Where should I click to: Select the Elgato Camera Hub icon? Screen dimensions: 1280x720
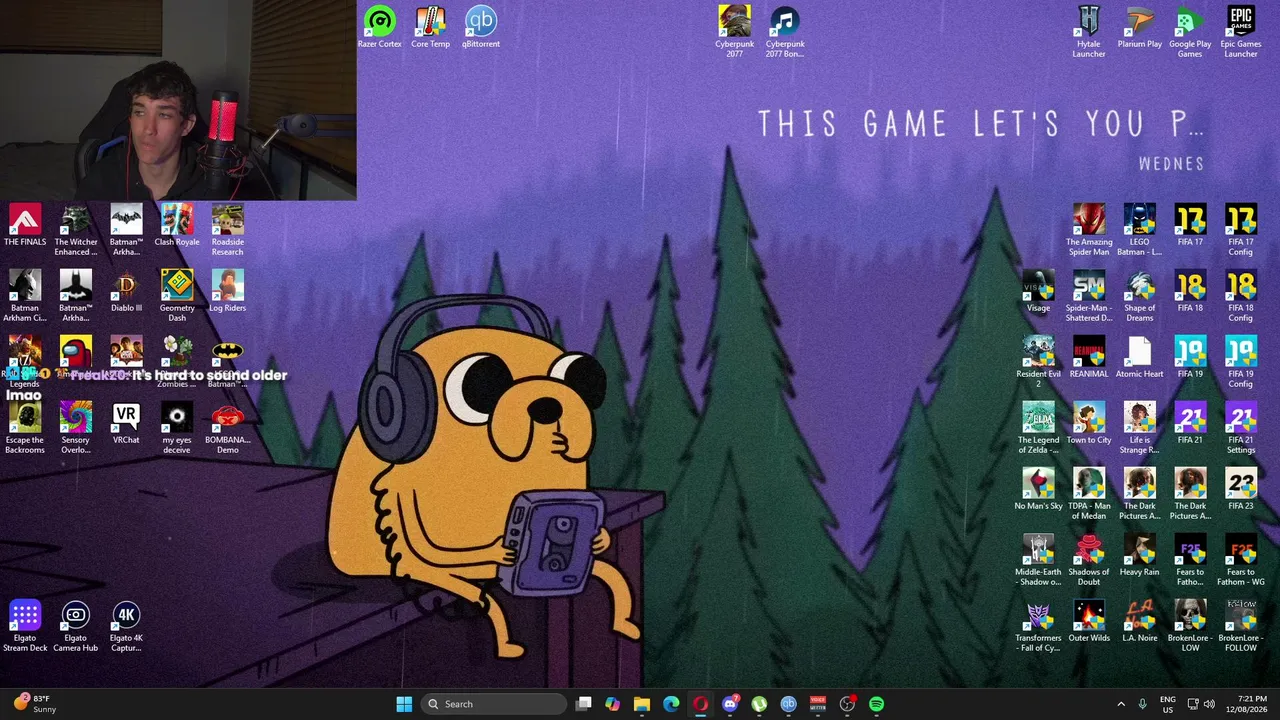(76, 626)
